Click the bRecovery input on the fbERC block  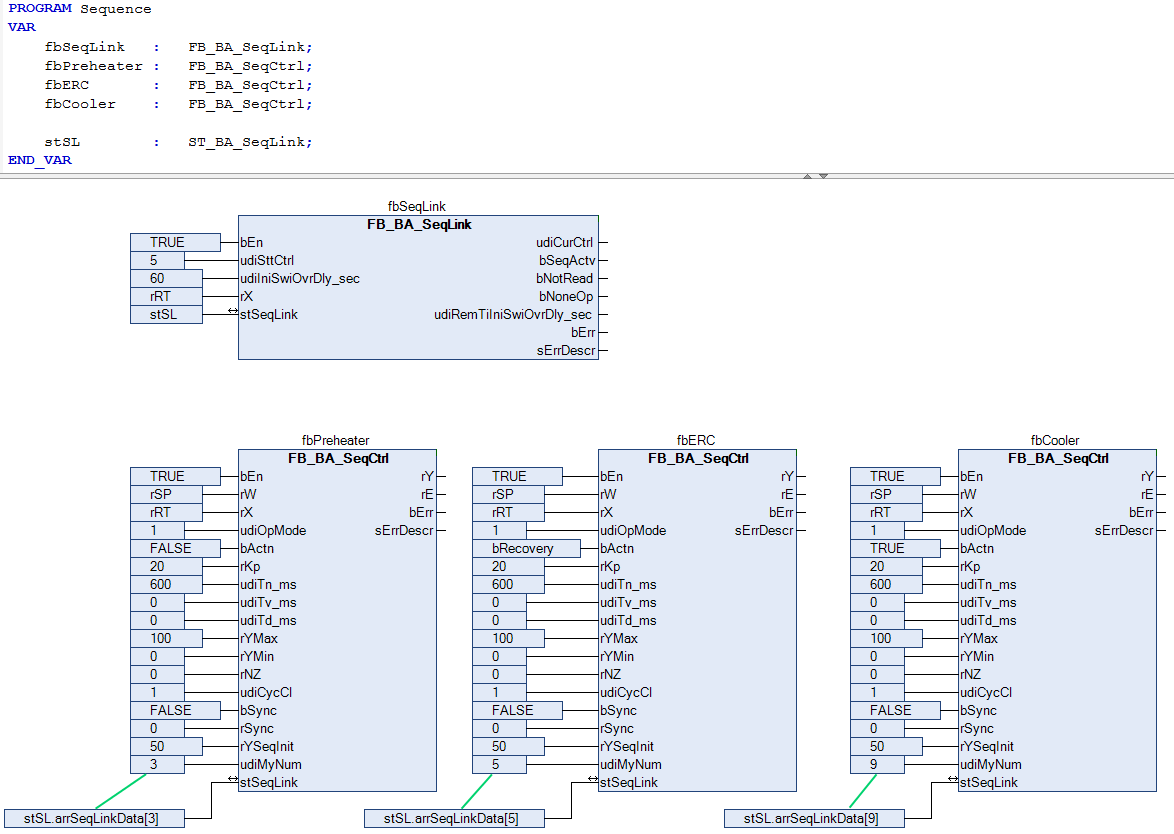coord(526,548)
